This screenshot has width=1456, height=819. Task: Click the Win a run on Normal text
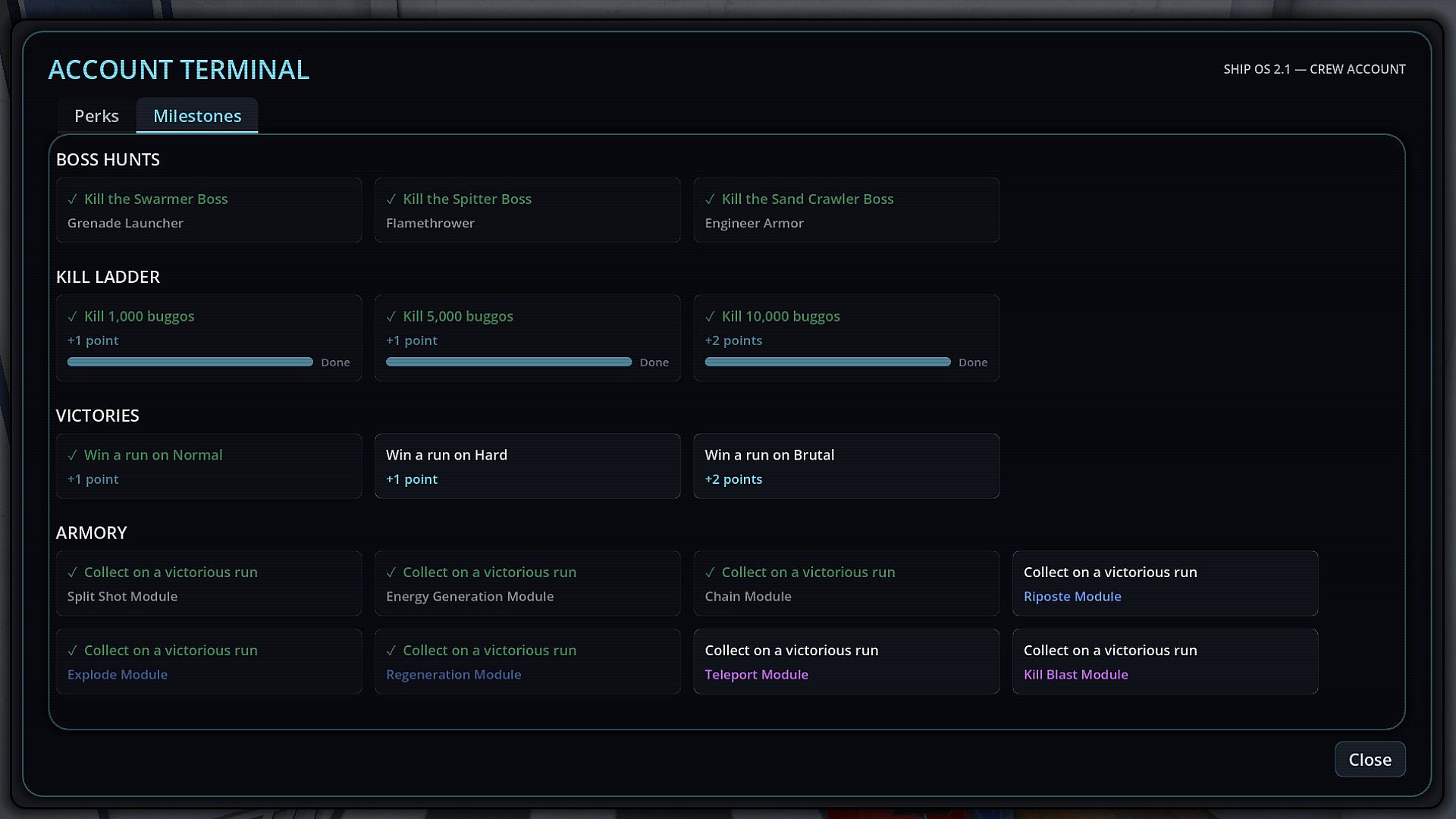[x=153, y=455]
